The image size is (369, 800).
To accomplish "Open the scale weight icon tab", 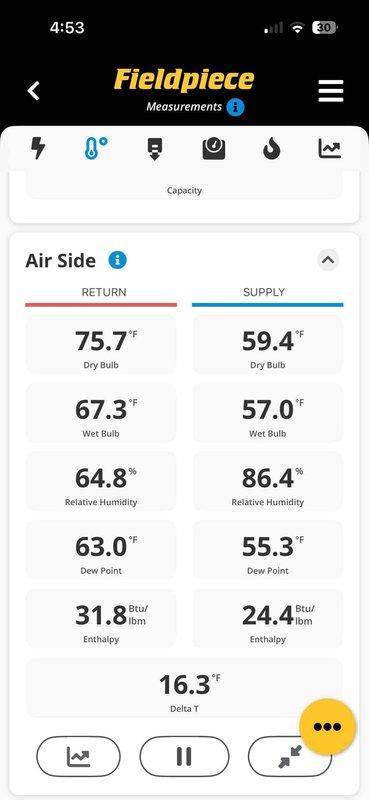I will [213, 149].
